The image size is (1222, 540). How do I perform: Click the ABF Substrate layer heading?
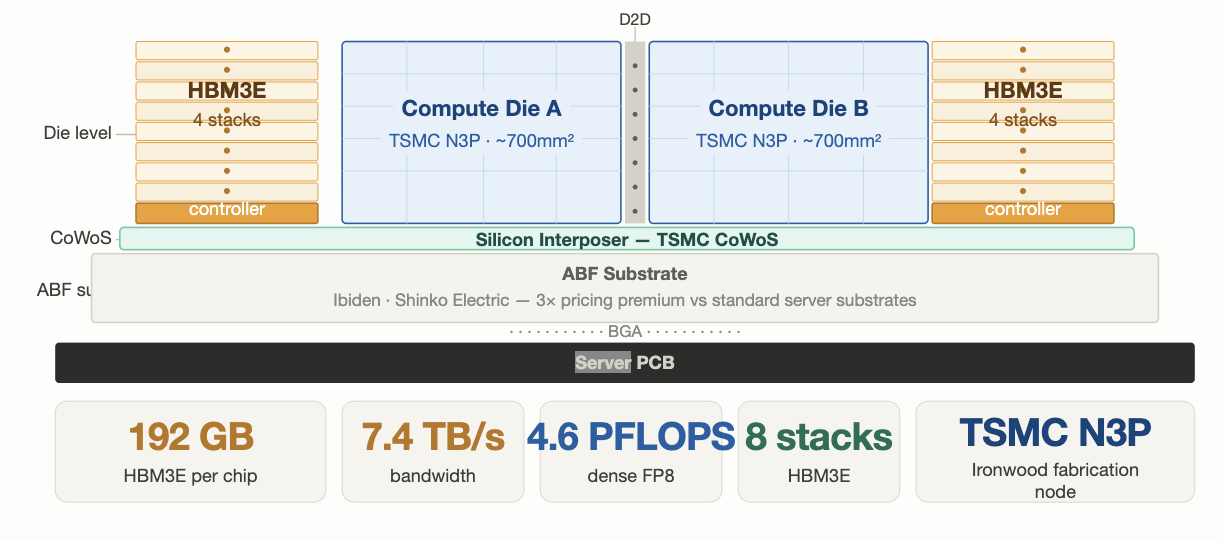click(625, 273)
